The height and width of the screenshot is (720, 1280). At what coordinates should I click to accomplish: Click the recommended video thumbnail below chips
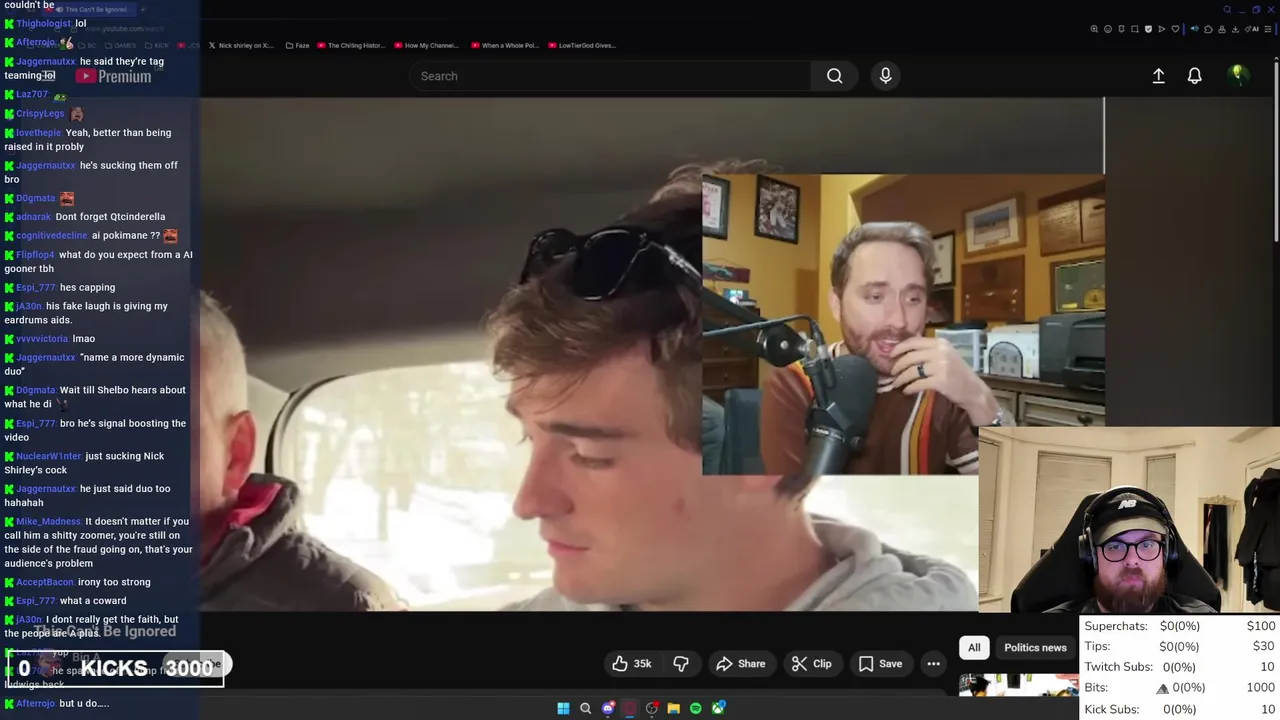[1018, 684]
